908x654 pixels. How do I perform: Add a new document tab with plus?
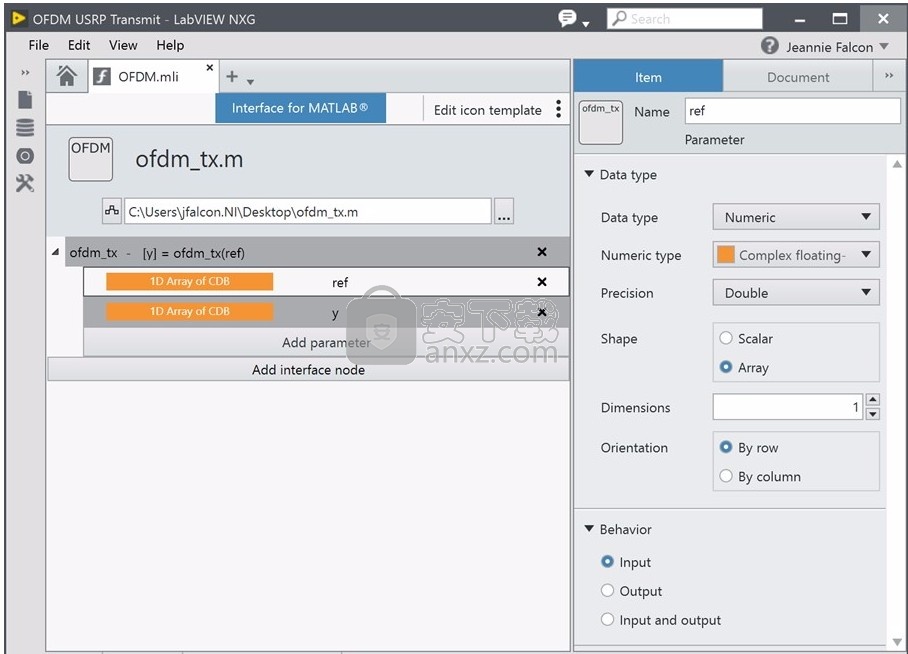click(232, 76)
